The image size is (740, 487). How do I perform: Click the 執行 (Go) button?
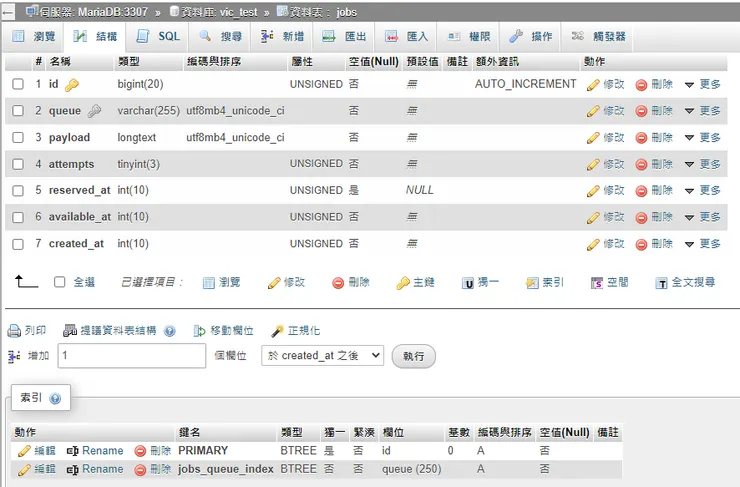pyautogui.click(x=413, y=356)
